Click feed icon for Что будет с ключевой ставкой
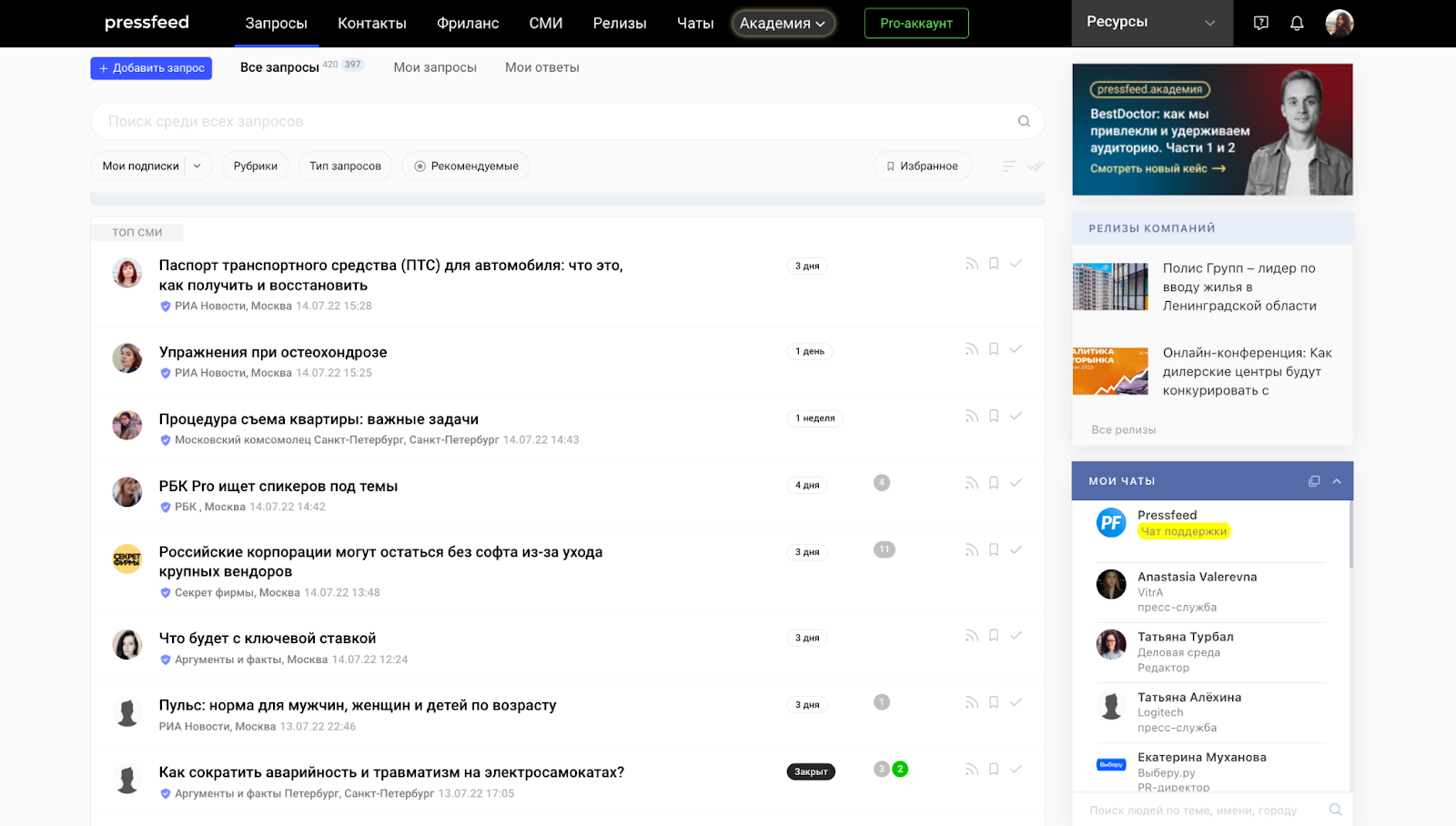1456x826 pixels. [x=972, y=636]
